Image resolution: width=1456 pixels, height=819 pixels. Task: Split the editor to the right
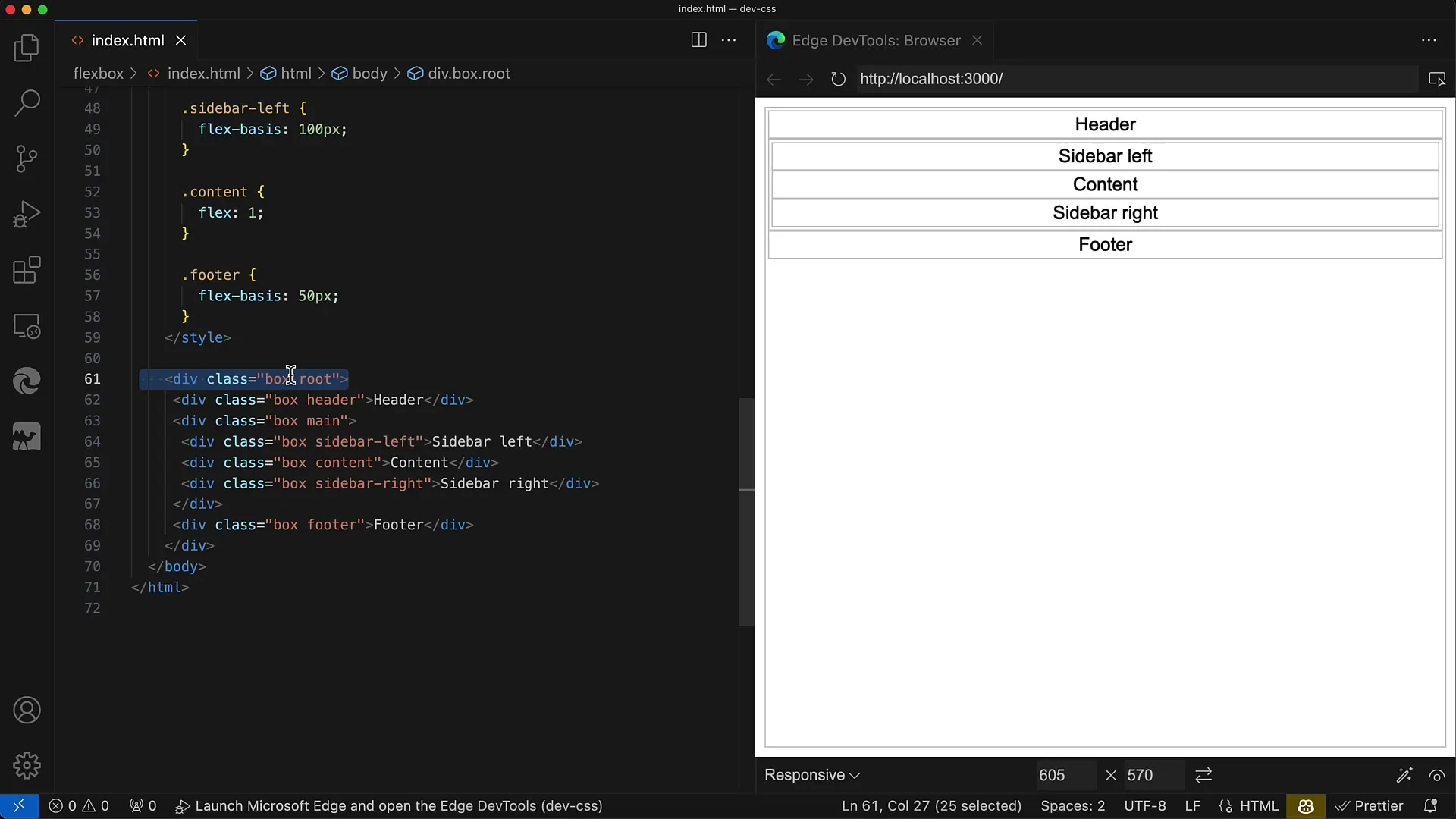[699, 40]
